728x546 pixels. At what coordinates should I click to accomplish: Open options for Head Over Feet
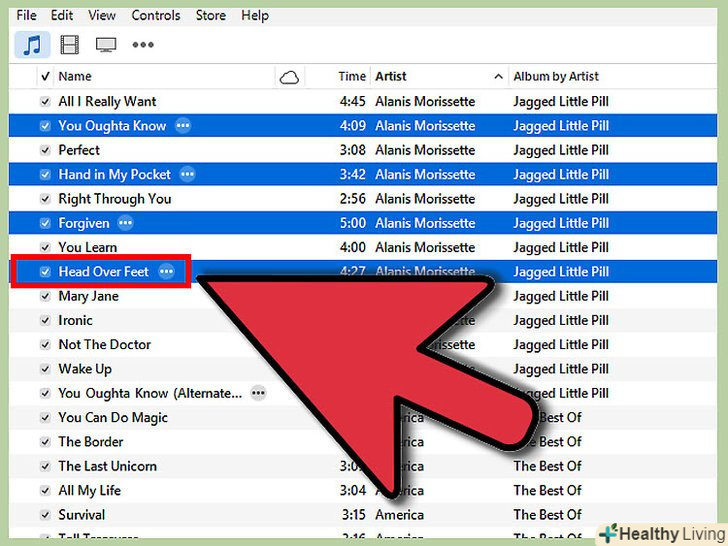tap(167, 272)
